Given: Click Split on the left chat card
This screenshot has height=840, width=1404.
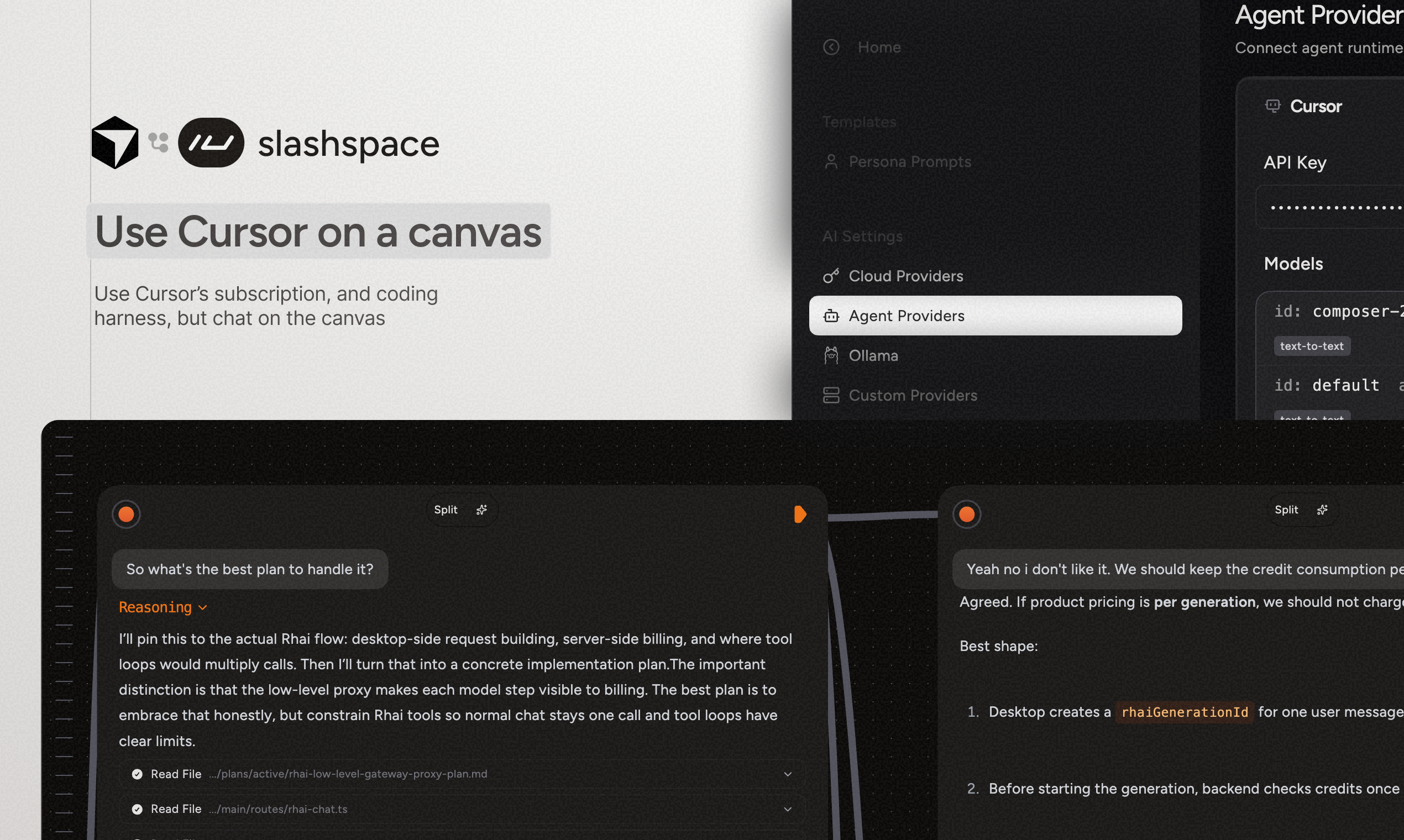Looking at the screenshot, I should 446,510.
